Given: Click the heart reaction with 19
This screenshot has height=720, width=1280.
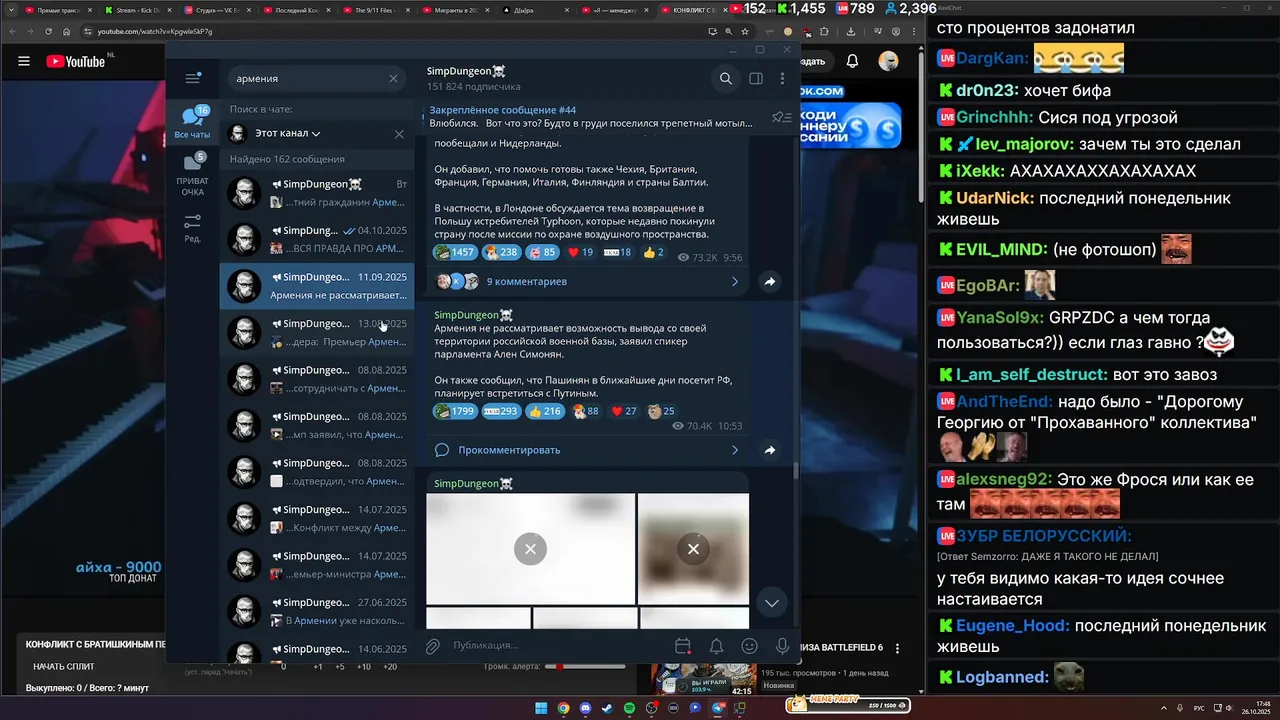Looking at the screenshot, I should [579, 252].
